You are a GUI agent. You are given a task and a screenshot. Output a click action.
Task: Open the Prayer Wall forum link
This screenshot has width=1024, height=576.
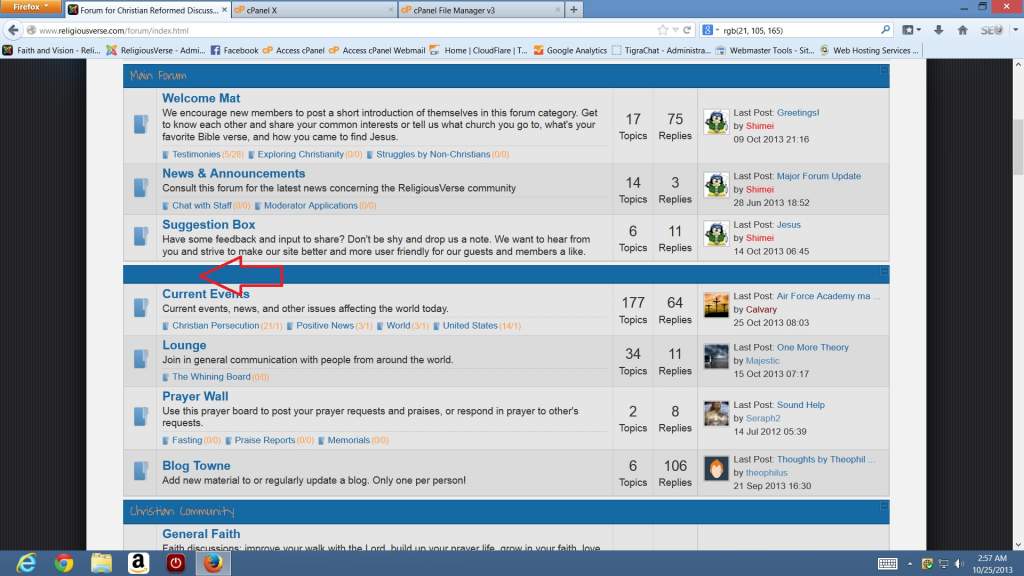coord(195,396)
